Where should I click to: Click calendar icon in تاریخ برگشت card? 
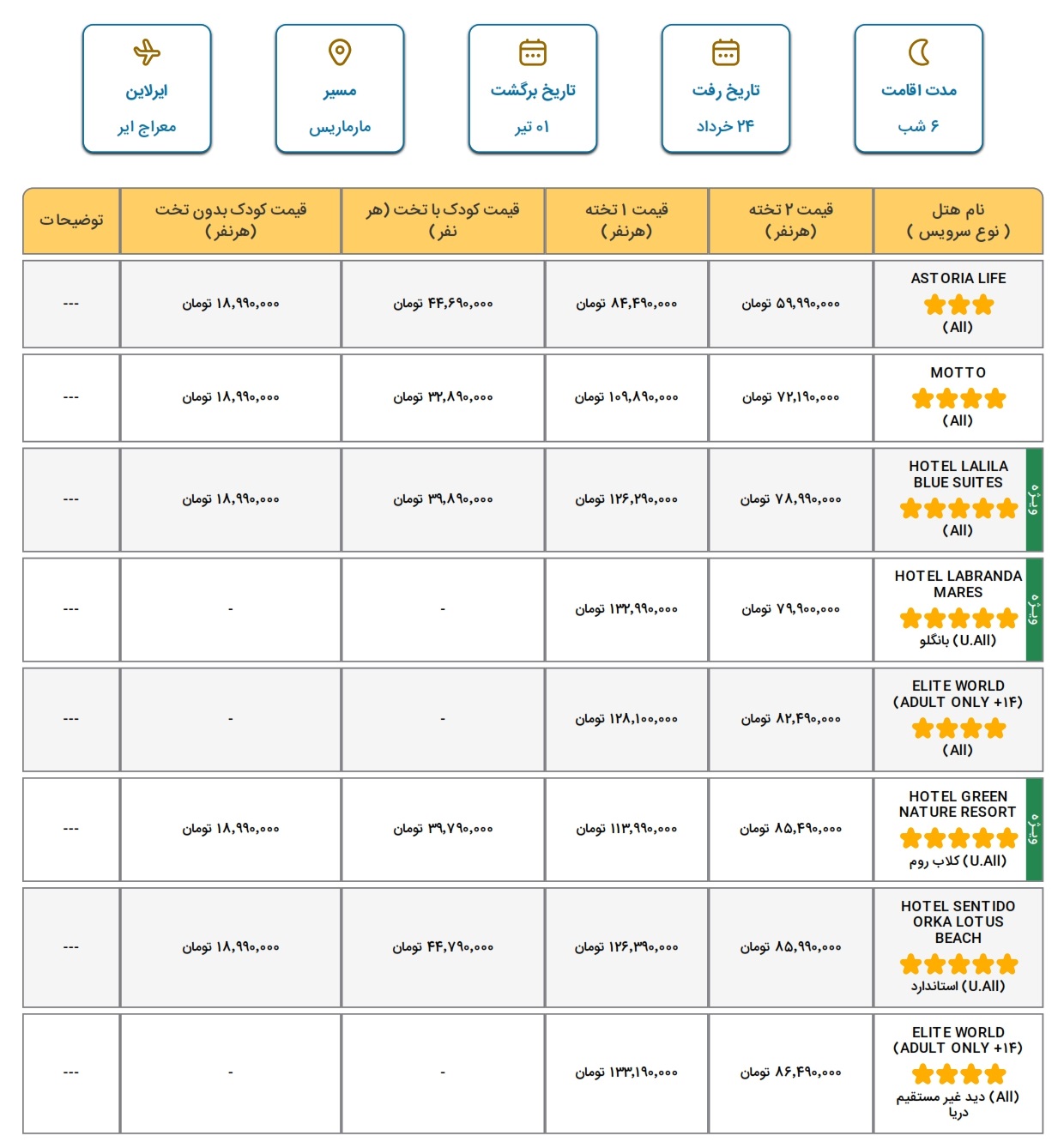[533, 52]
